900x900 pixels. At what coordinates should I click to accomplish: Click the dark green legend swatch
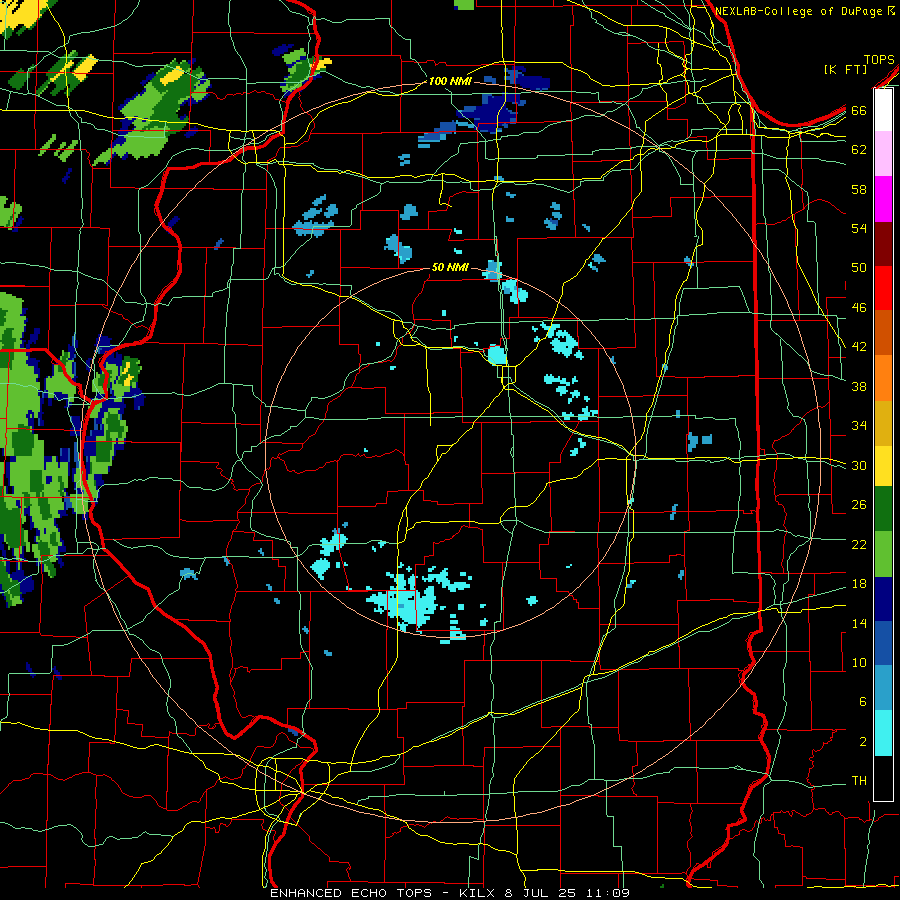[883, 509]
